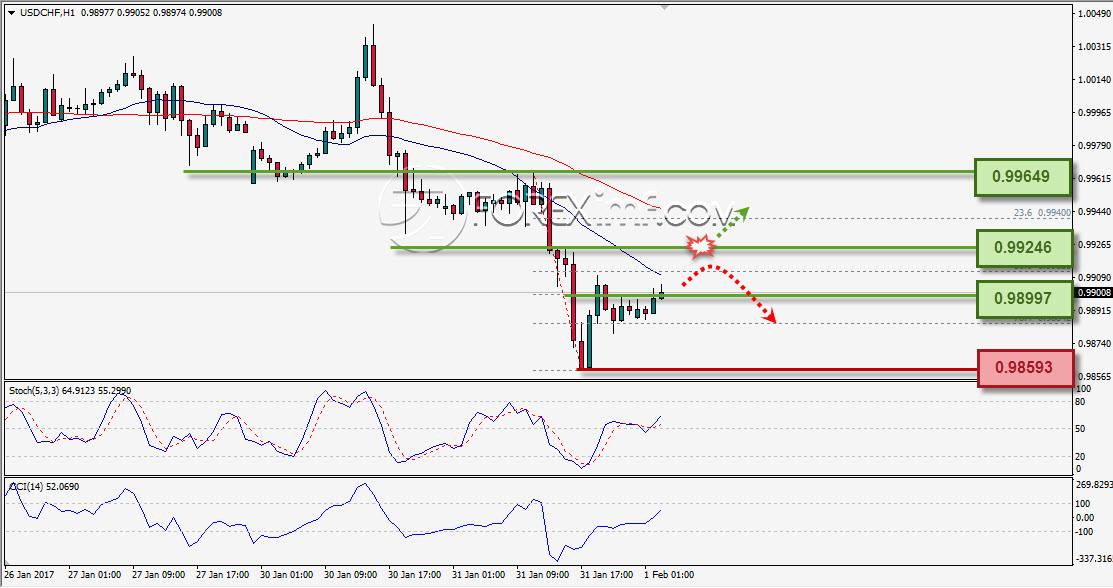Click the Fibonacci label 23.6 0.99400
This screenshot has width=1113, height=588.
point(1041,212)
